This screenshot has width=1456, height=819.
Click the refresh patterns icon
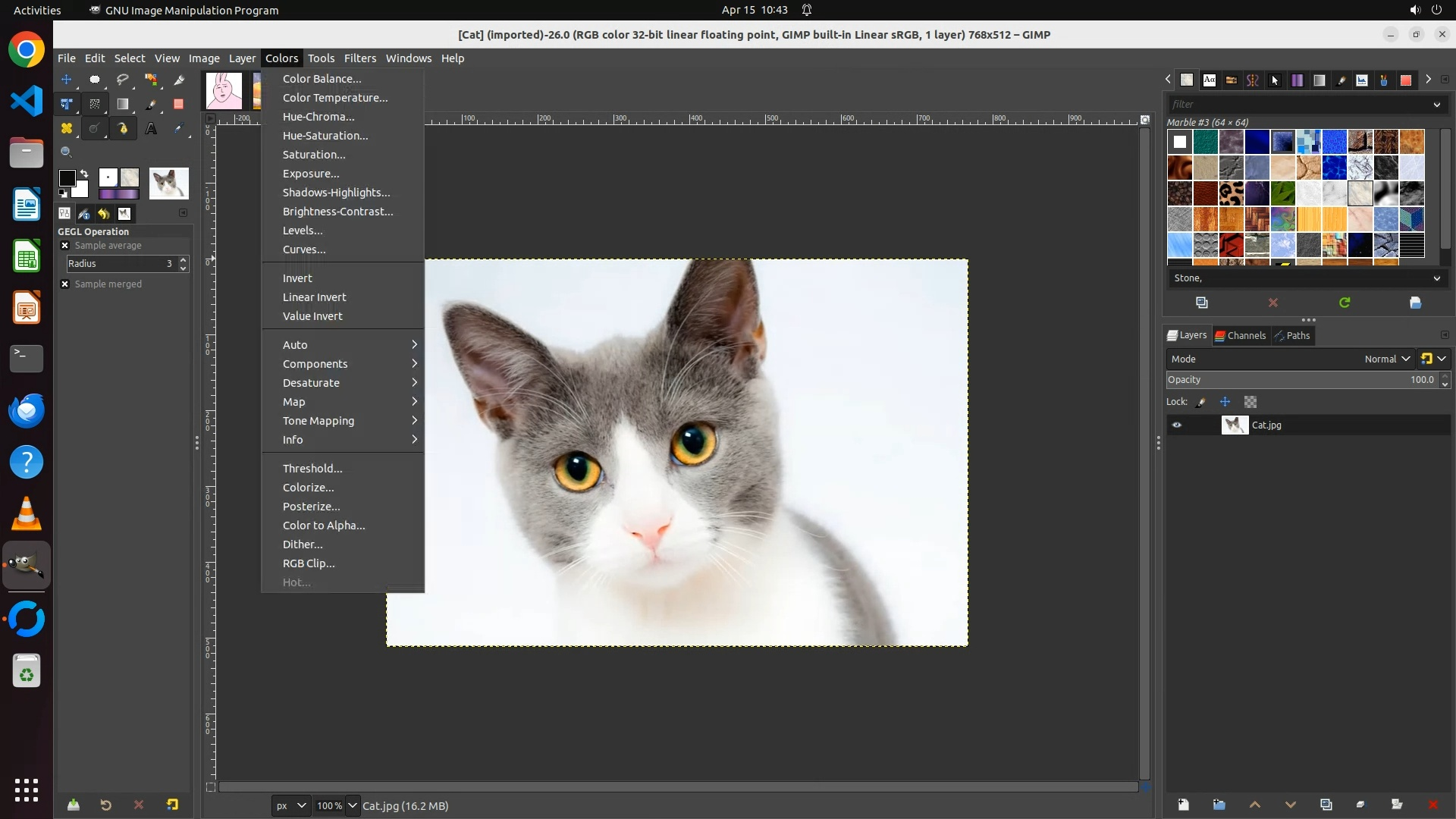coord(1345,303)
